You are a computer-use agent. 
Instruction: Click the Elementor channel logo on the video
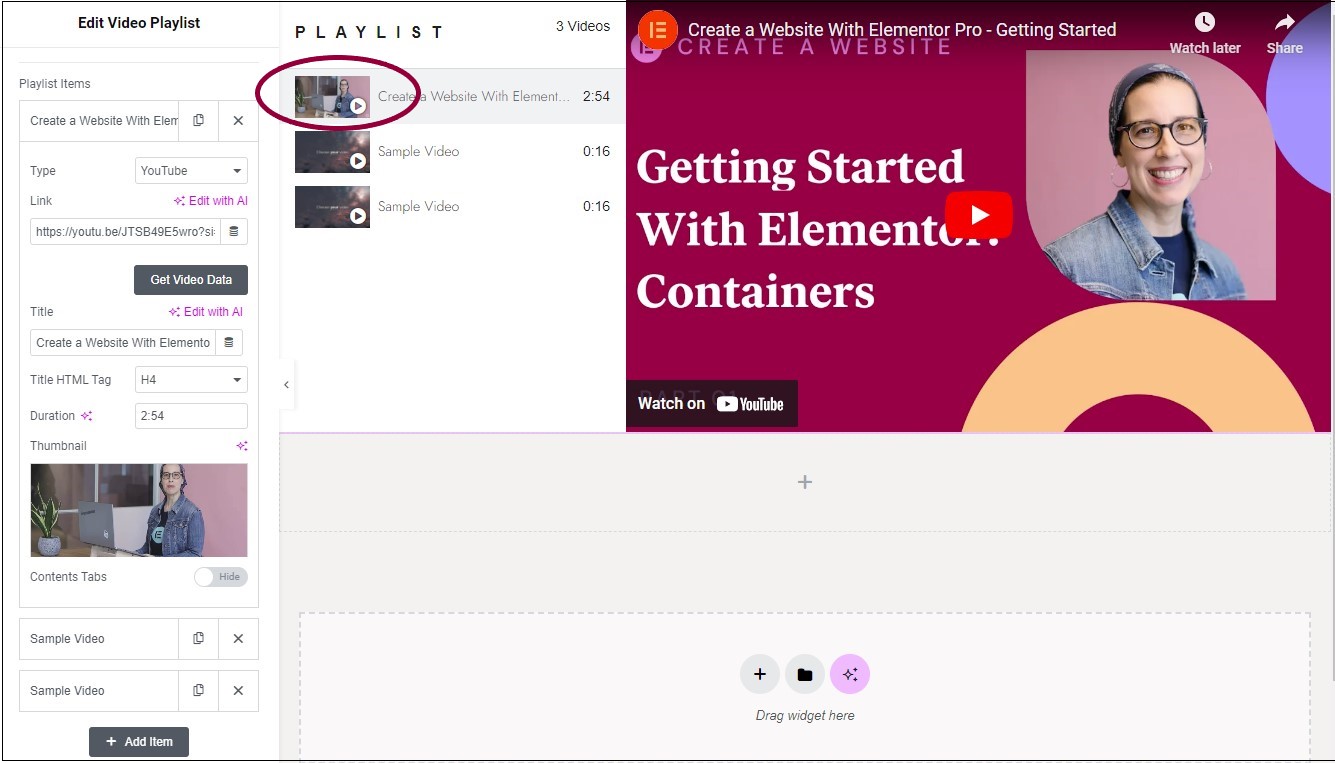pyautogui.click(x=657, y=30)
